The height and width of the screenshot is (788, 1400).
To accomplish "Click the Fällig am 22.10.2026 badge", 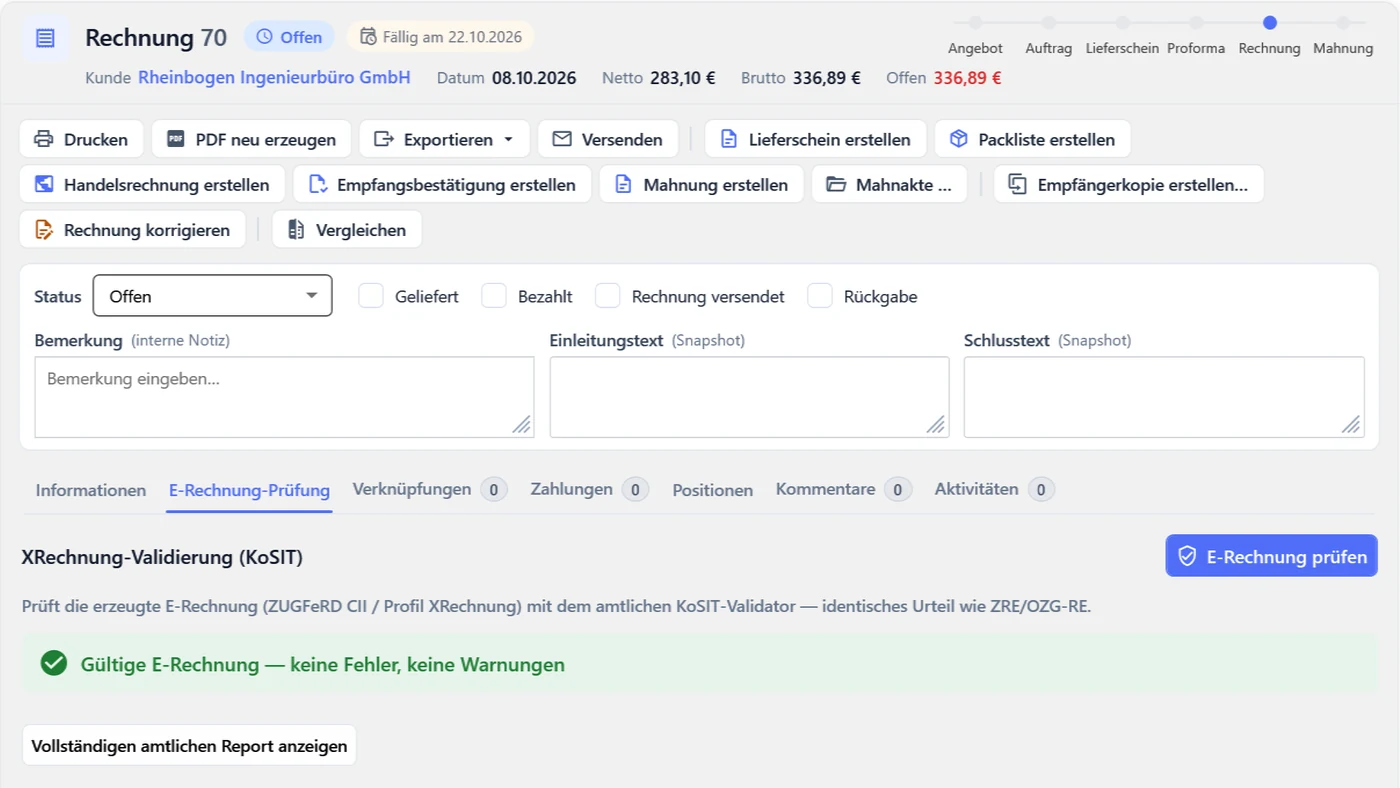I will pyautogui.click(x=441, y=37).
